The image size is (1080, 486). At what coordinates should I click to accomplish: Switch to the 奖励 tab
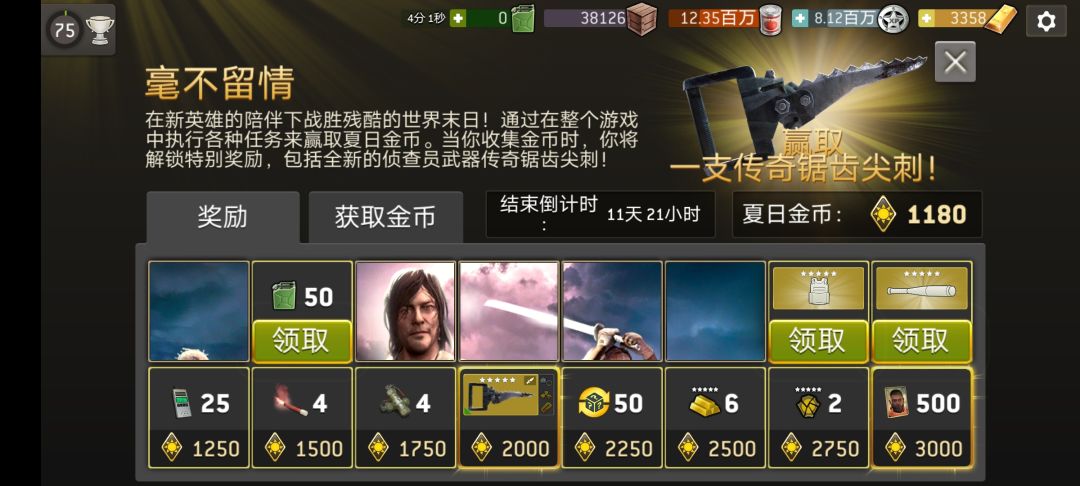click(x=223, y=217)
